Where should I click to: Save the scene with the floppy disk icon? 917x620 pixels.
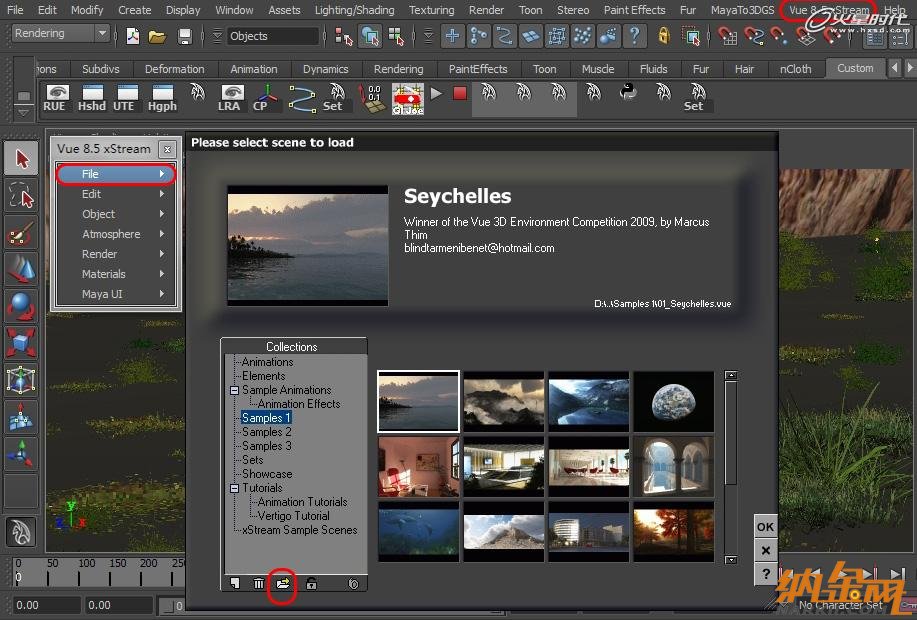[x=185, y=36]
